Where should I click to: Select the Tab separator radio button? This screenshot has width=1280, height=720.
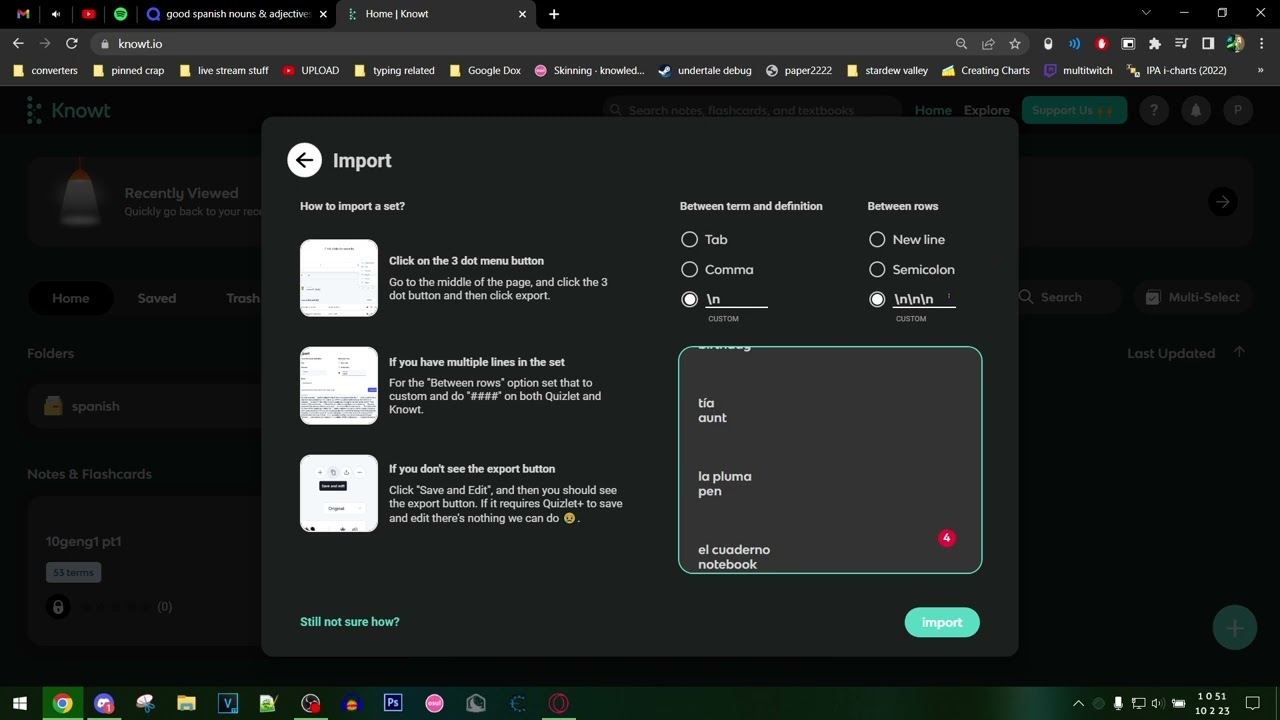coord(689,240)
